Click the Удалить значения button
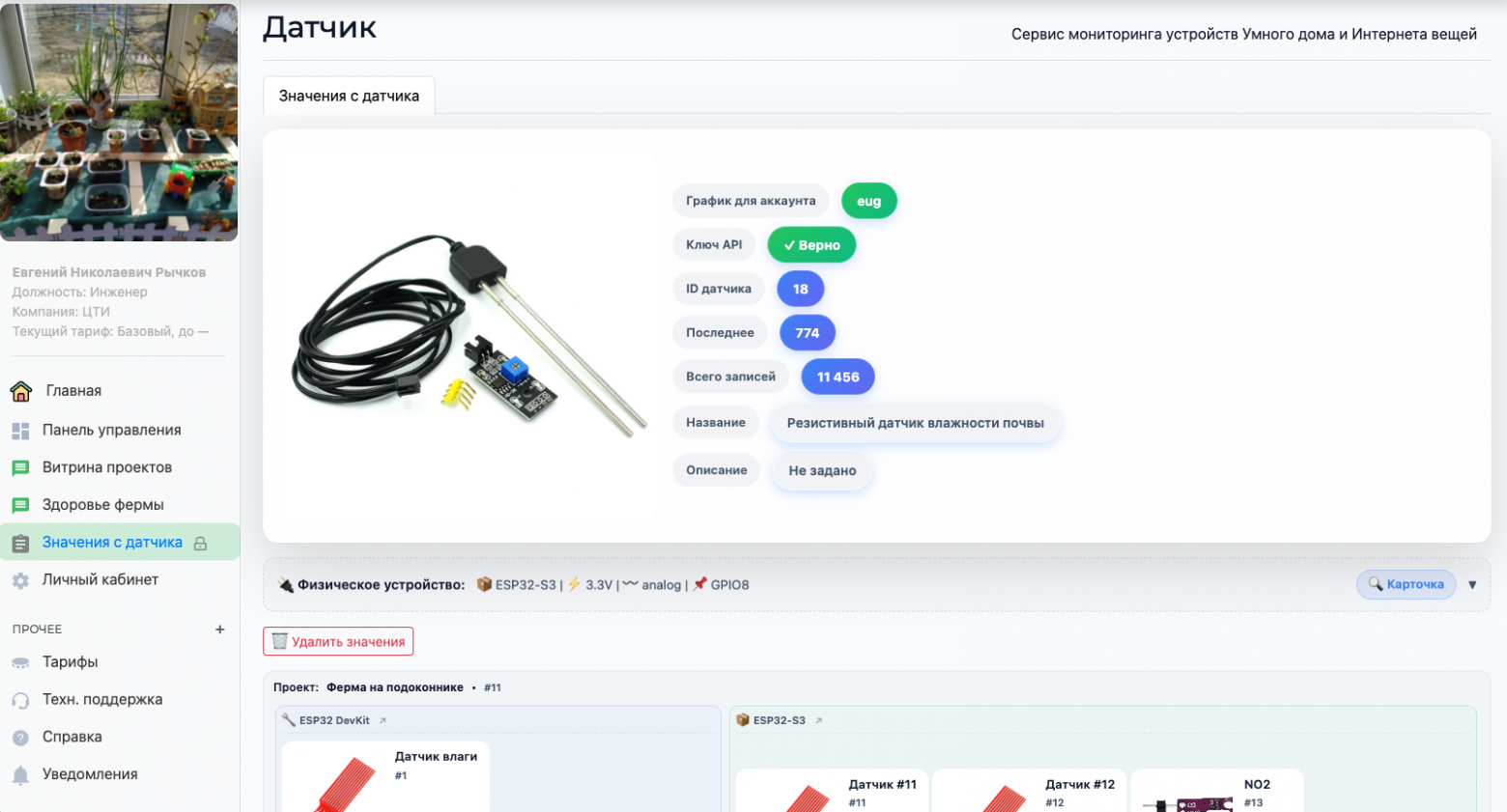This screenshot has height=812, width=1507. [x=338, y=641]
